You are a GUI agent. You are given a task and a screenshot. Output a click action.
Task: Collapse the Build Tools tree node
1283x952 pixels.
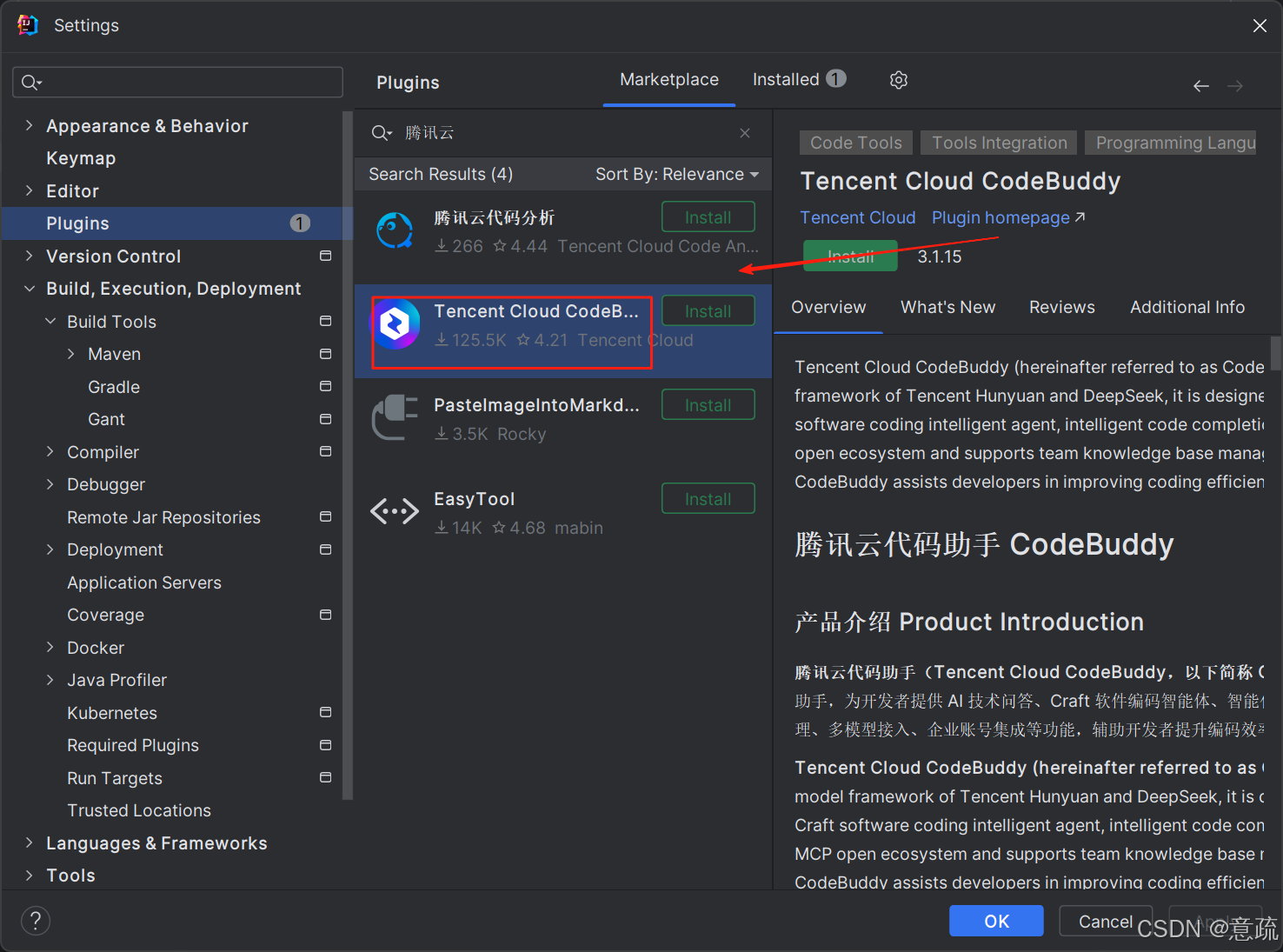[x=50, y=322]
